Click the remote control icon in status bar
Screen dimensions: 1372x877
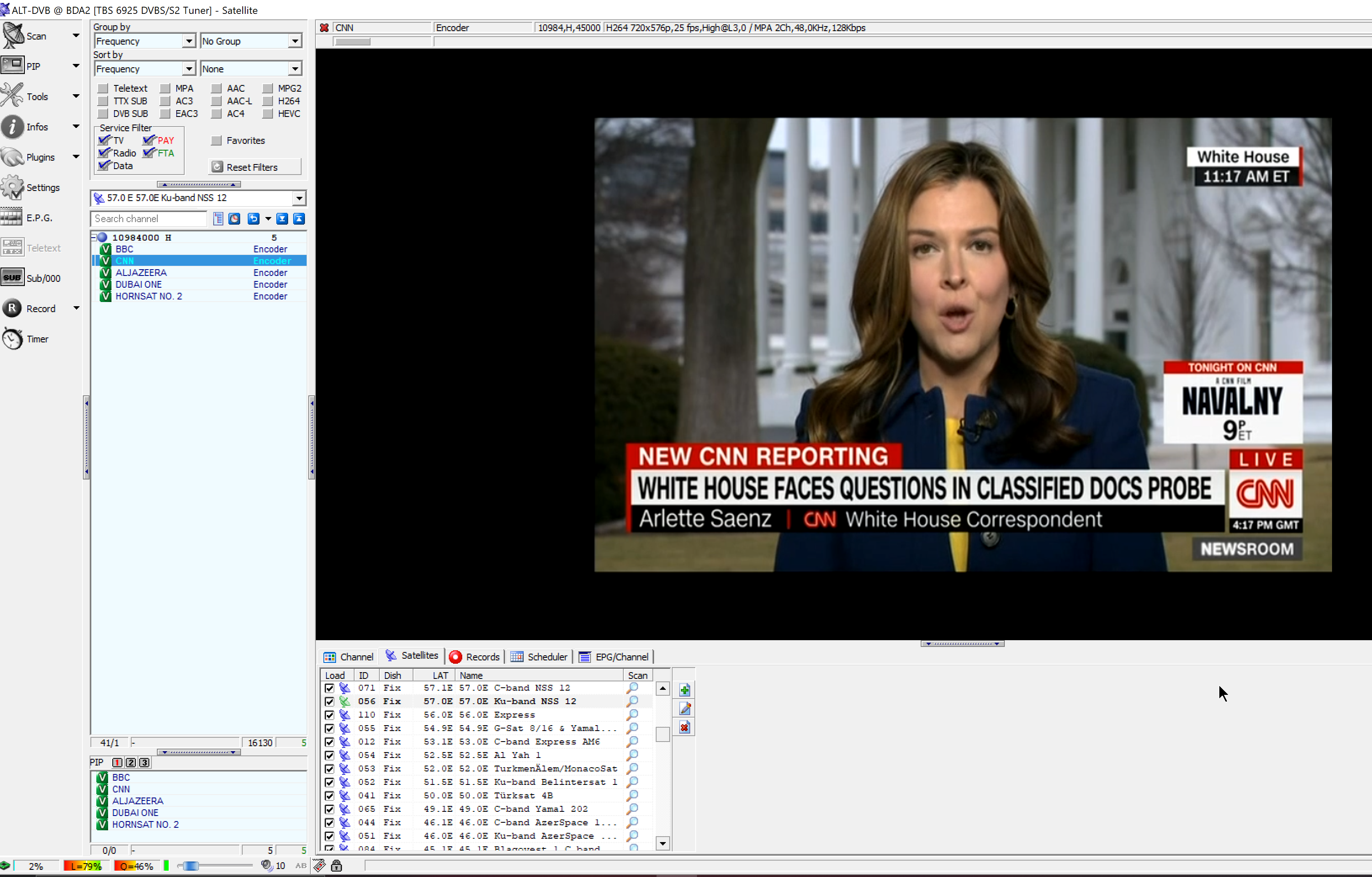click(x=320, y=866)
